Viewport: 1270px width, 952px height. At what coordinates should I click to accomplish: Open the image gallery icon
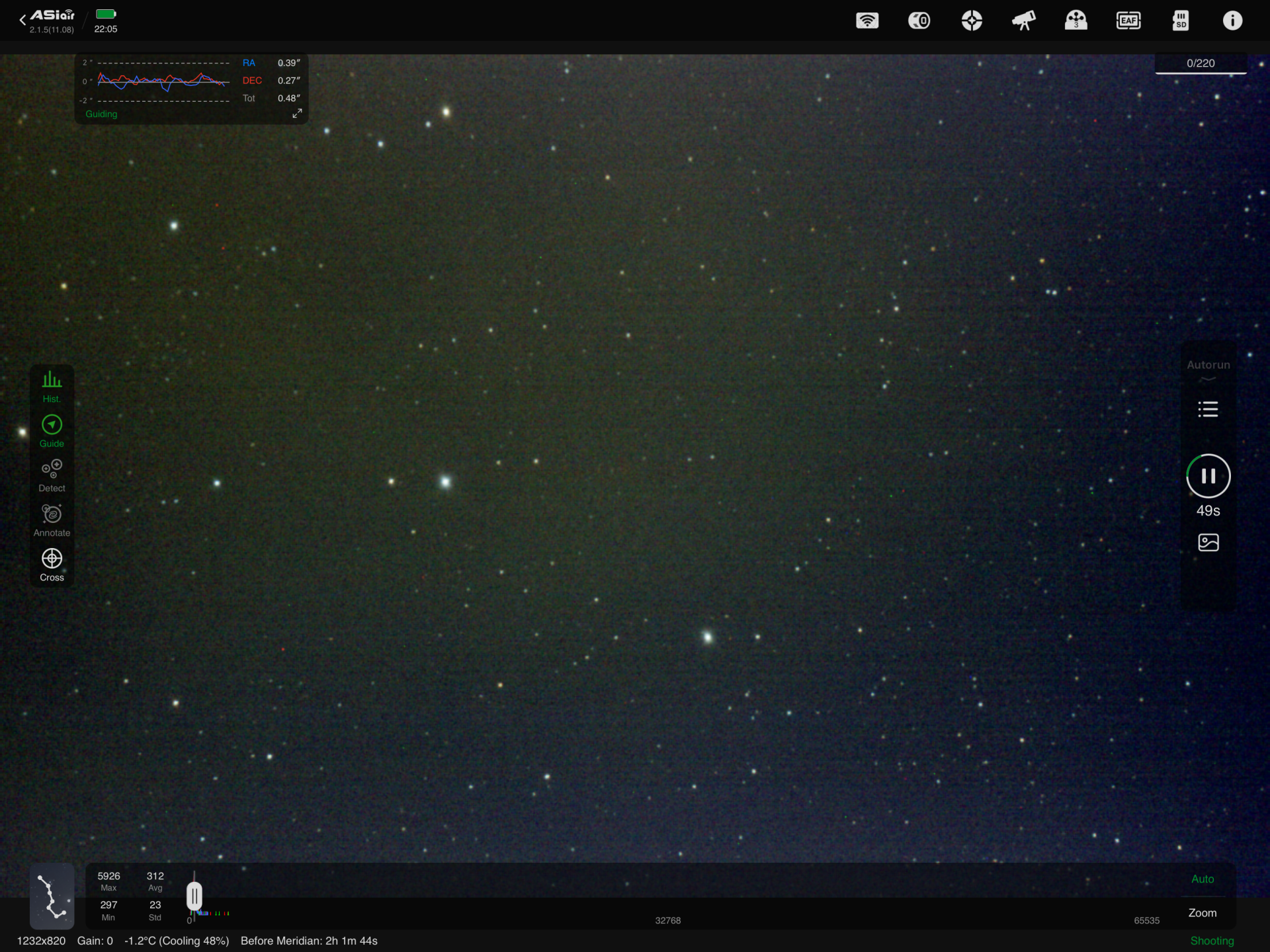(1208, 543)
